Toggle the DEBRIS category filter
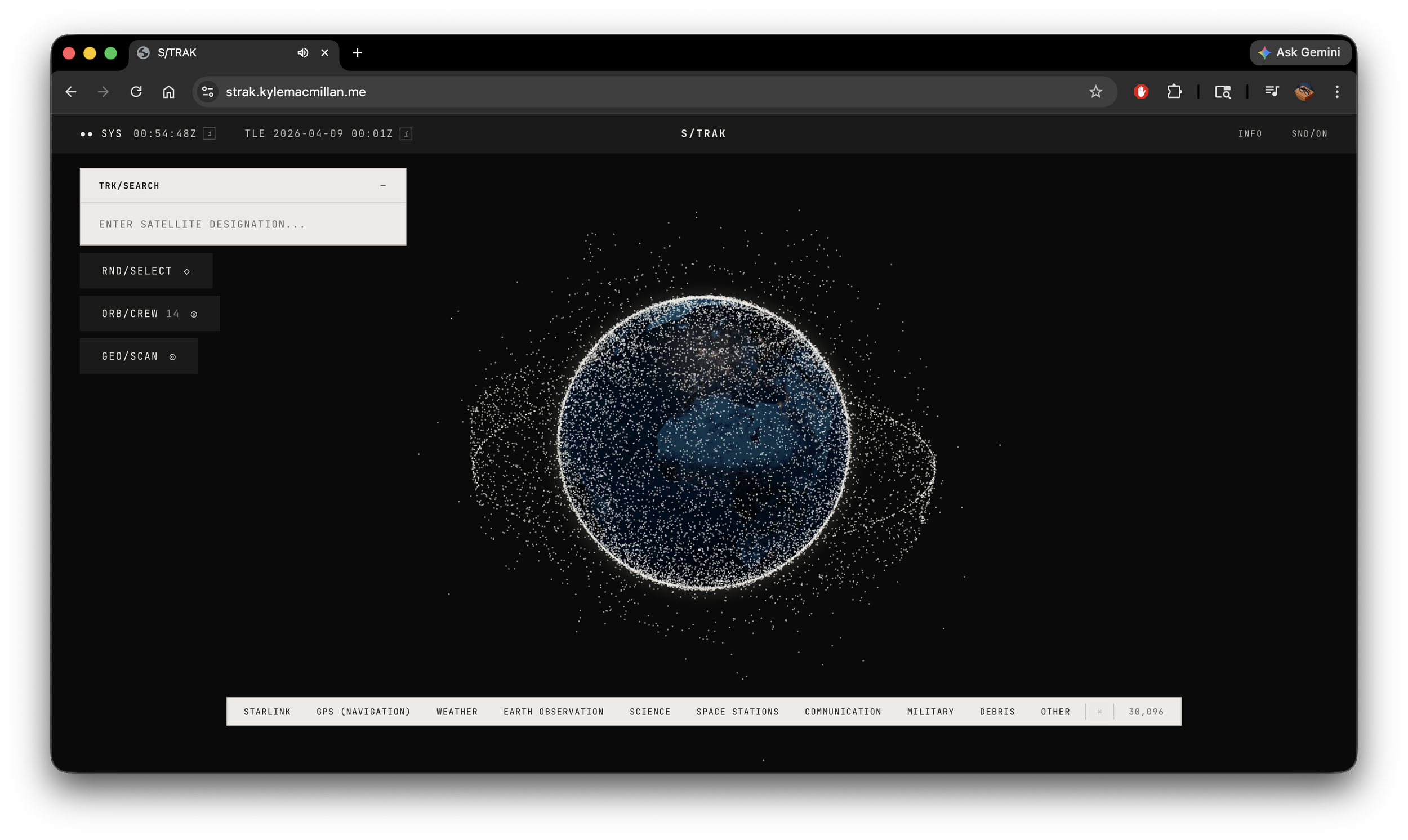 [x=997, y=712]
